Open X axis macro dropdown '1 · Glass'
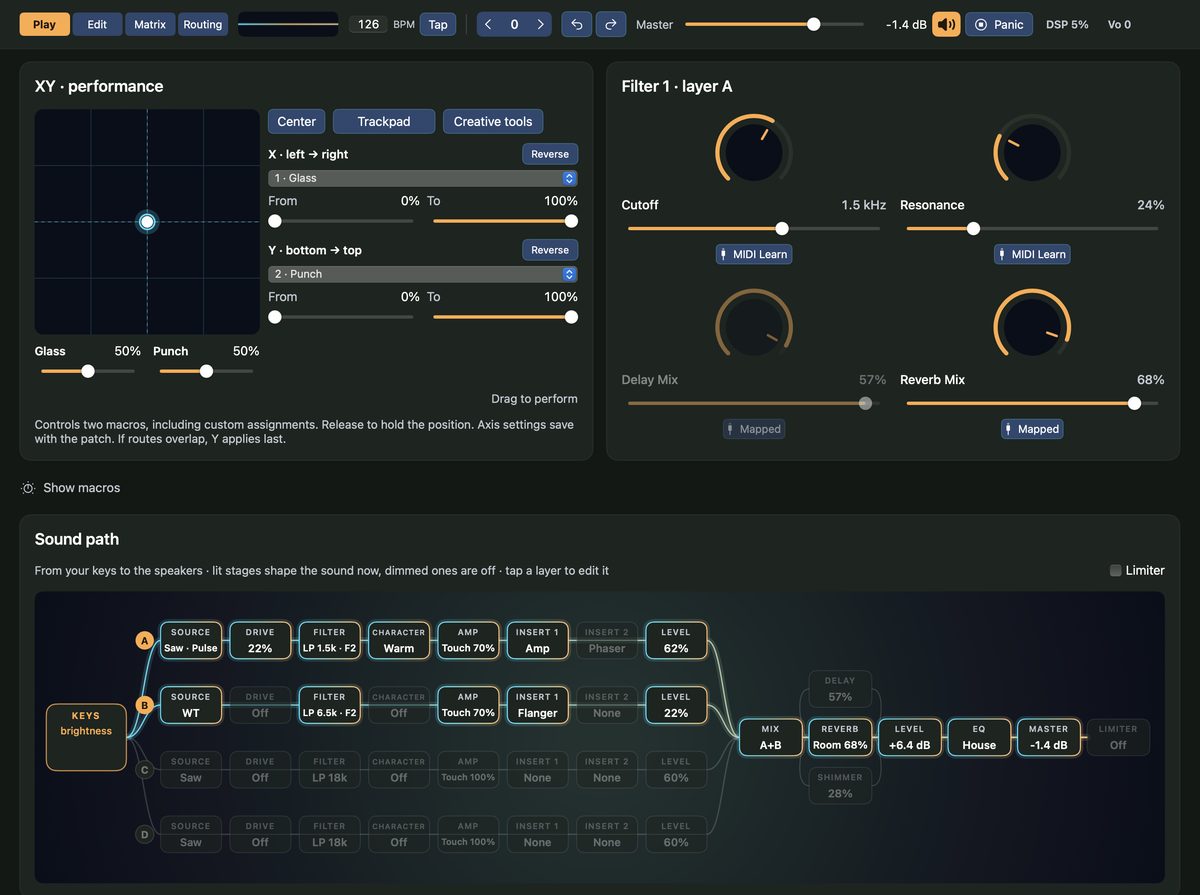1200x895 pixels. [x=423, y=178]
